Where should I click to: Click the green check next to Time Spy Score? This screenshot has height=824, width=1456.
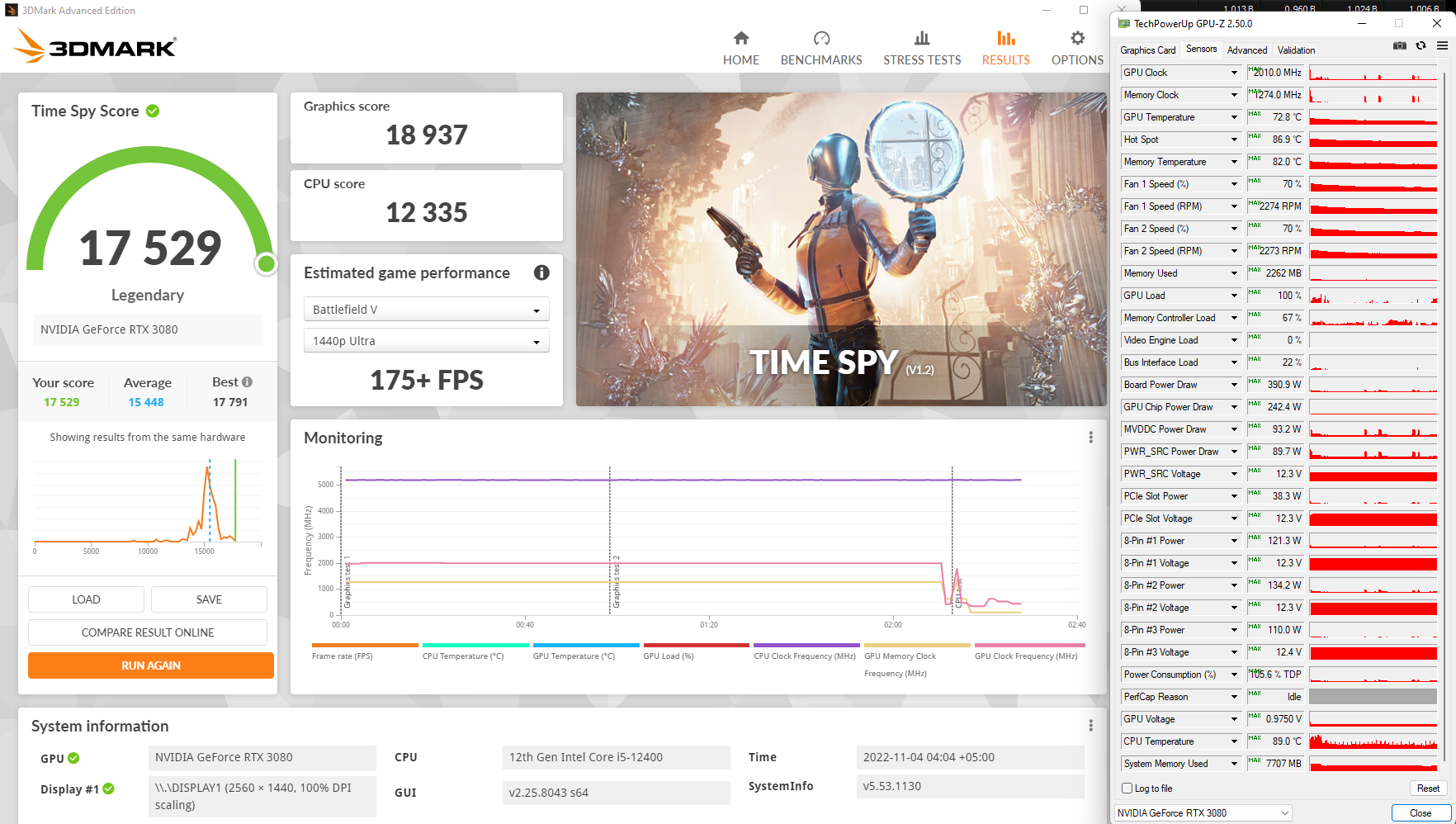click(153, 111)
